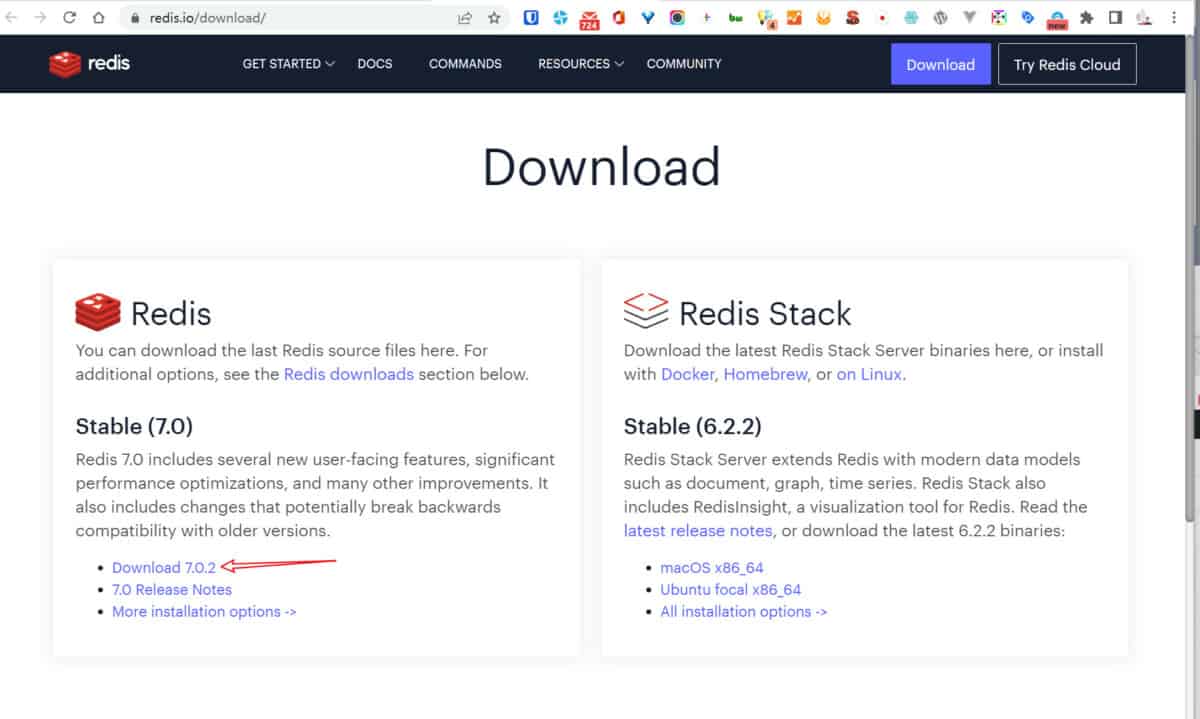
Task: Open the Bitwarden extension icon
Action: coord(532,18)
